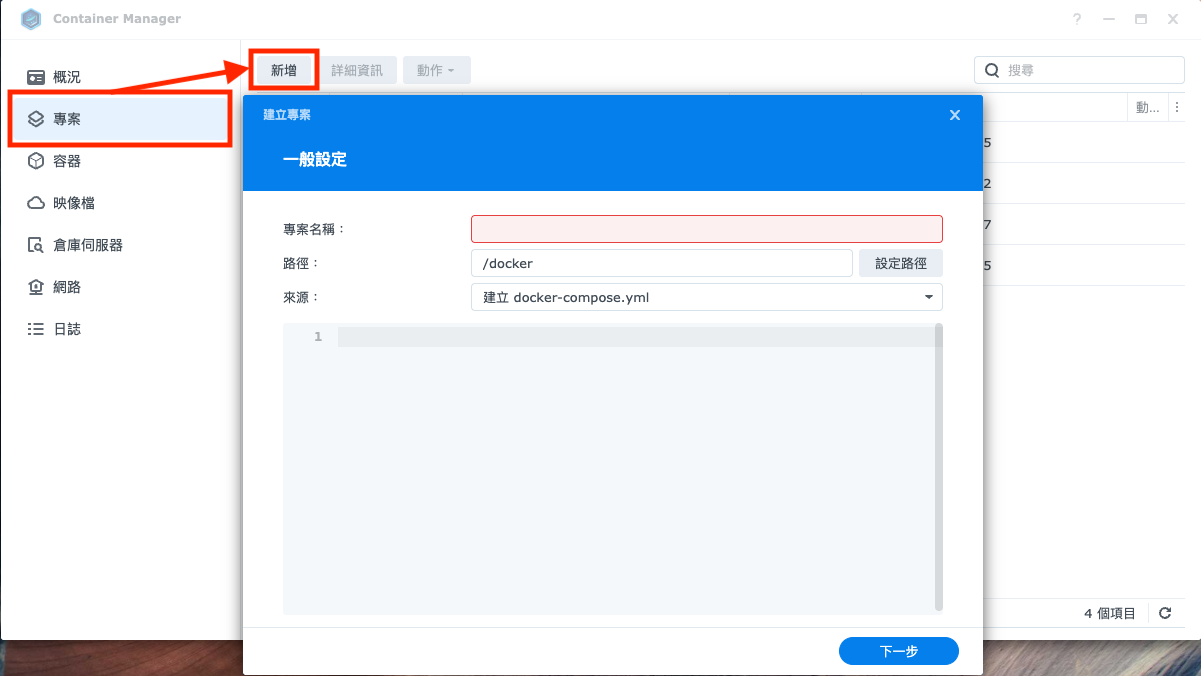Image resolution: width=1201 pixels, height=676 pixels.
Task: Click the search magnifier icon
Action: [x=991, y=70]
